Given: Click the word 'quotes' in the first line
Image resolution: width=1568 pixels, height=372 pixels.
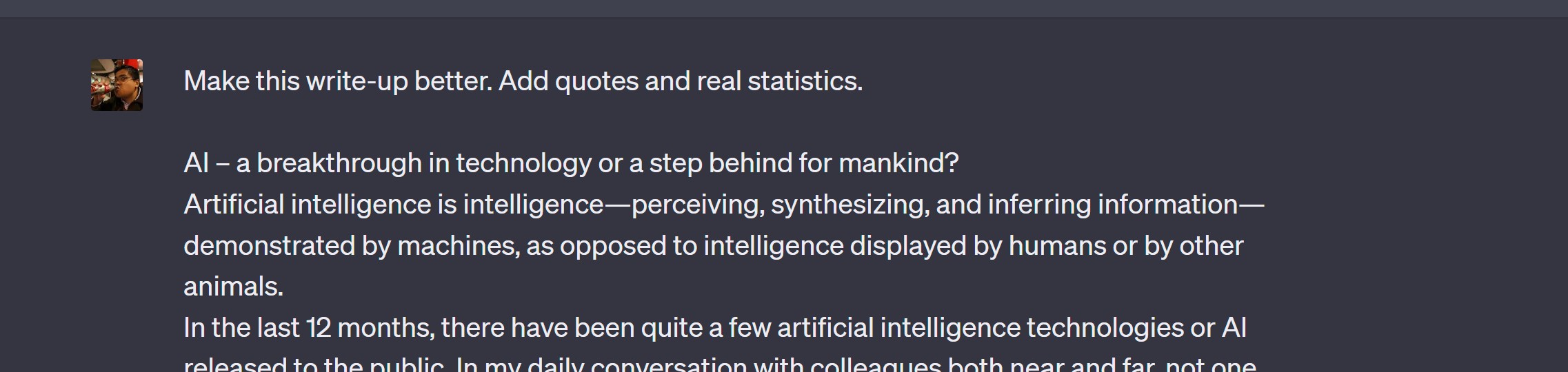Looking at the screenshot, I should coord(597,81).
